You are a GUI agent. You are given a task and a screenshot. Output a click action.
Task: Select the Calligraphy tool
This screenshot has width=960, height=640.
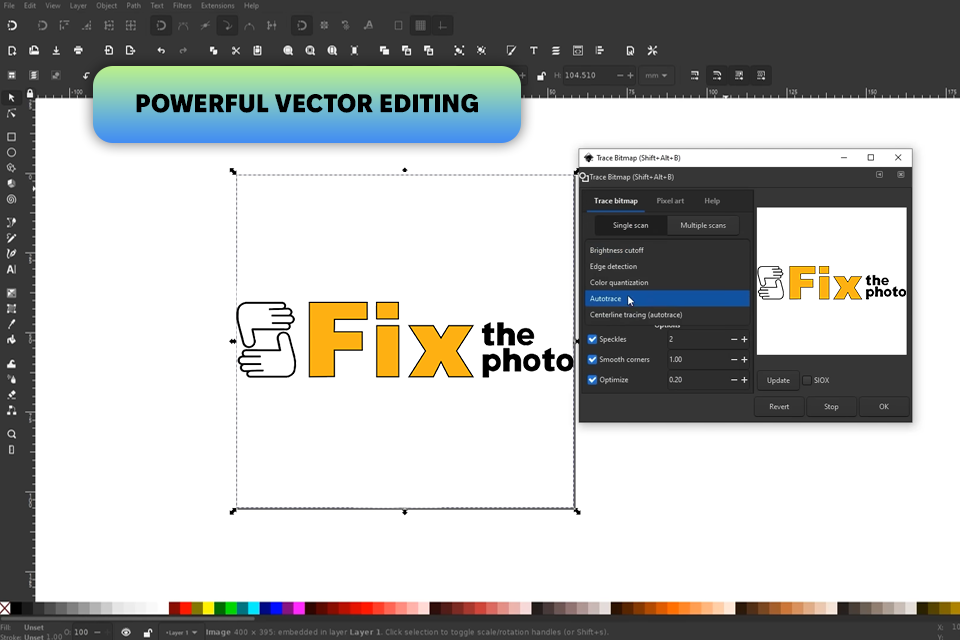tap(11, 254)
